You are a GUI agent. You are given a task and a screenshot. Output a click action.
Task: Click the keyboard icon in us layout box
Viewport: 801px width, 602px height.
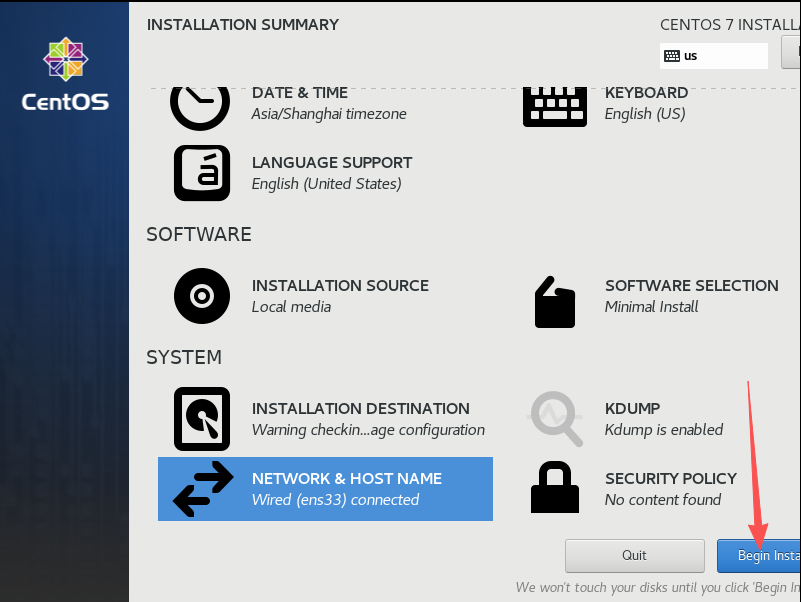(672, 56)
